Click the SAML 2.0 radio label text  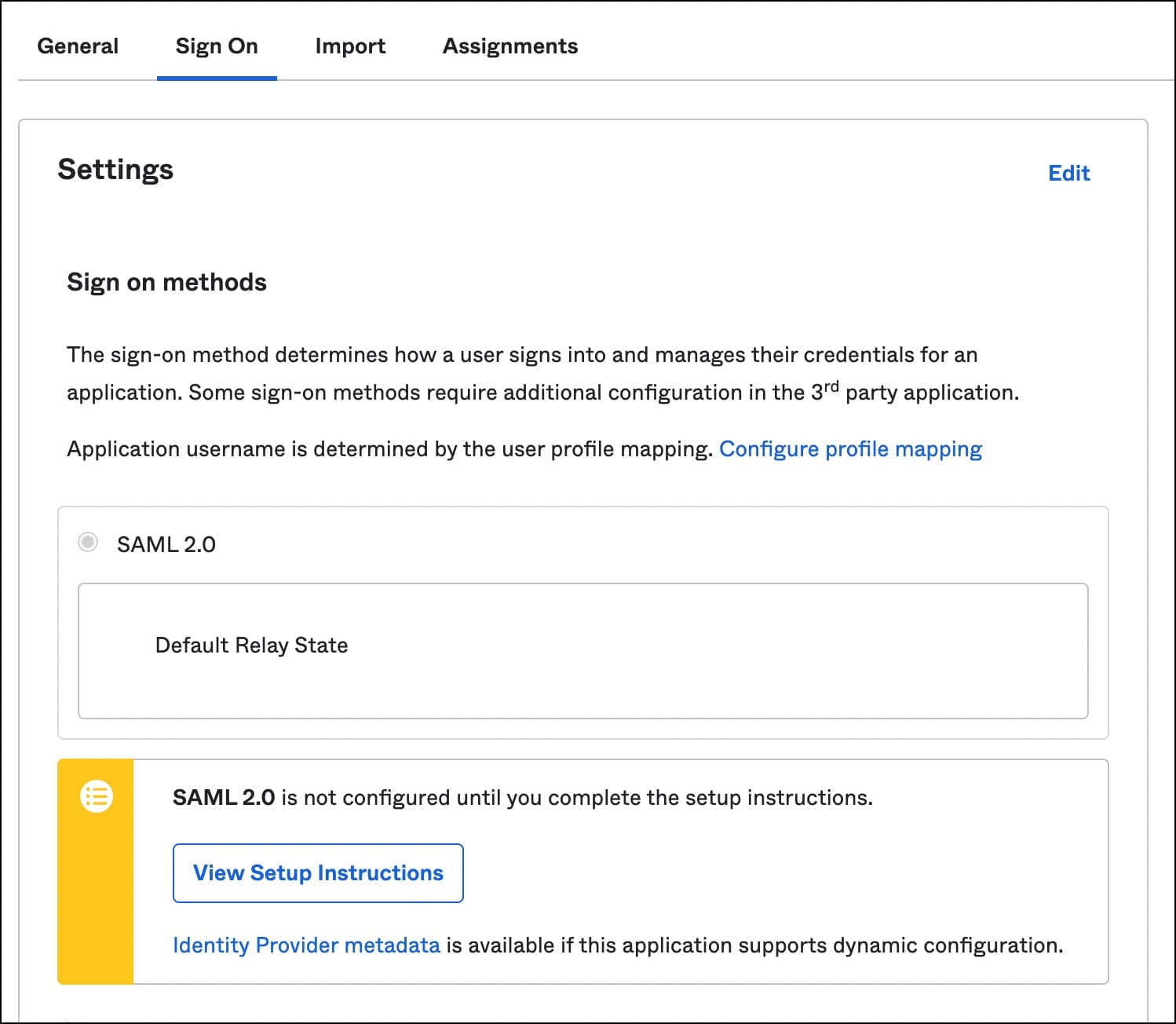[166, 544]
